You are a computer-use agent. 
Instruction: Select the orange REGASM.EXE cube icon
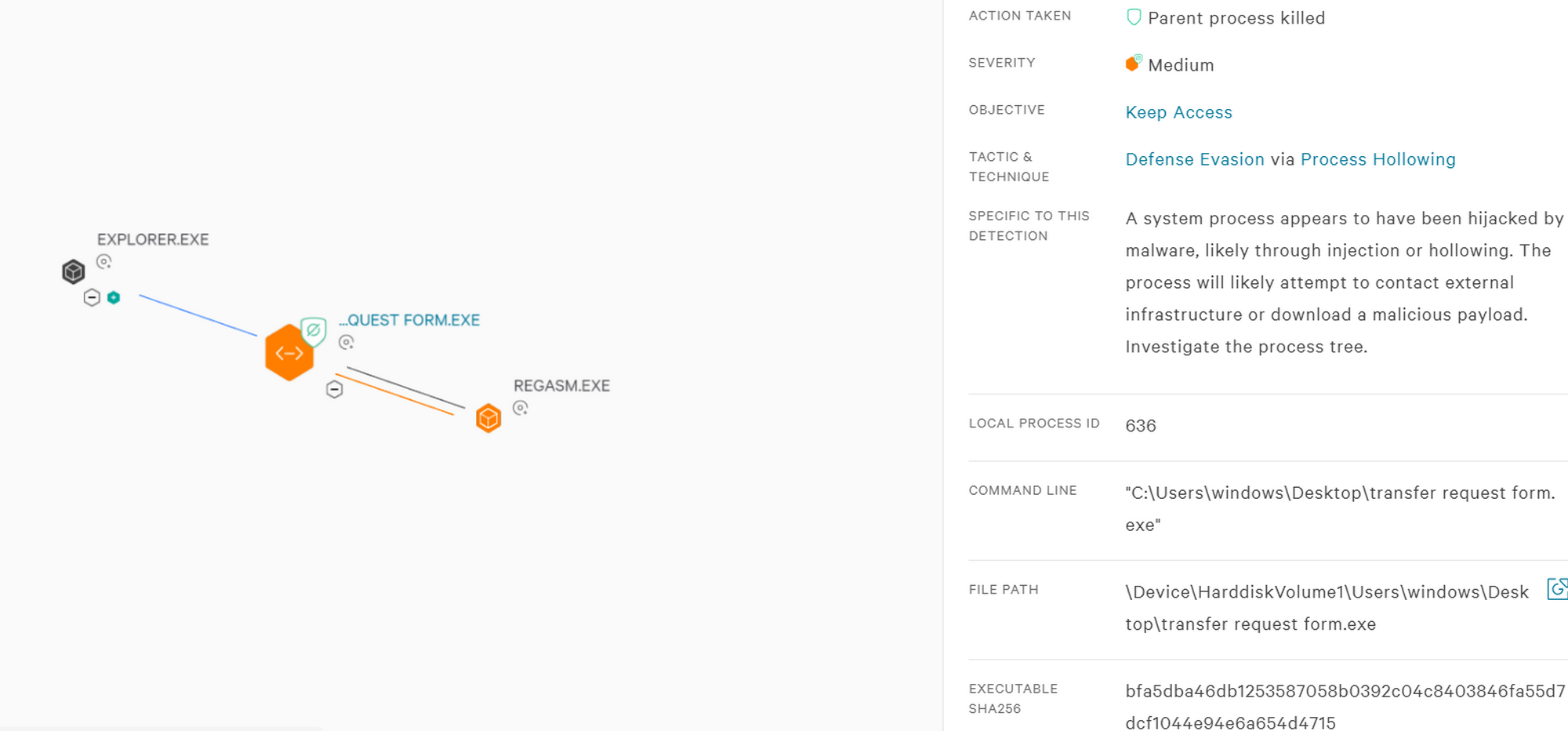[x=488, y=418]
